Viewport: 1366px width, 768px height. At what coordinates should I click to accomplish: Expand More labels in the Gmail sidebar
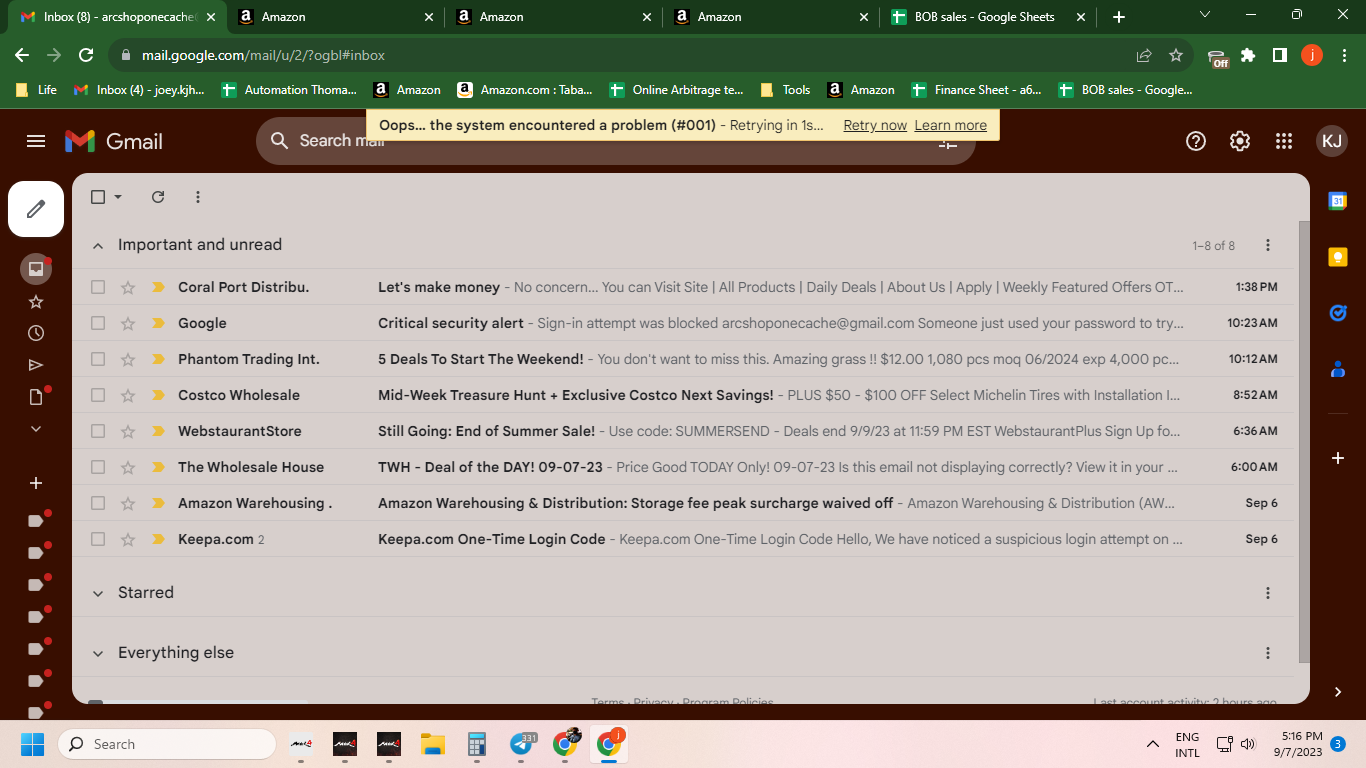(36, 429)
